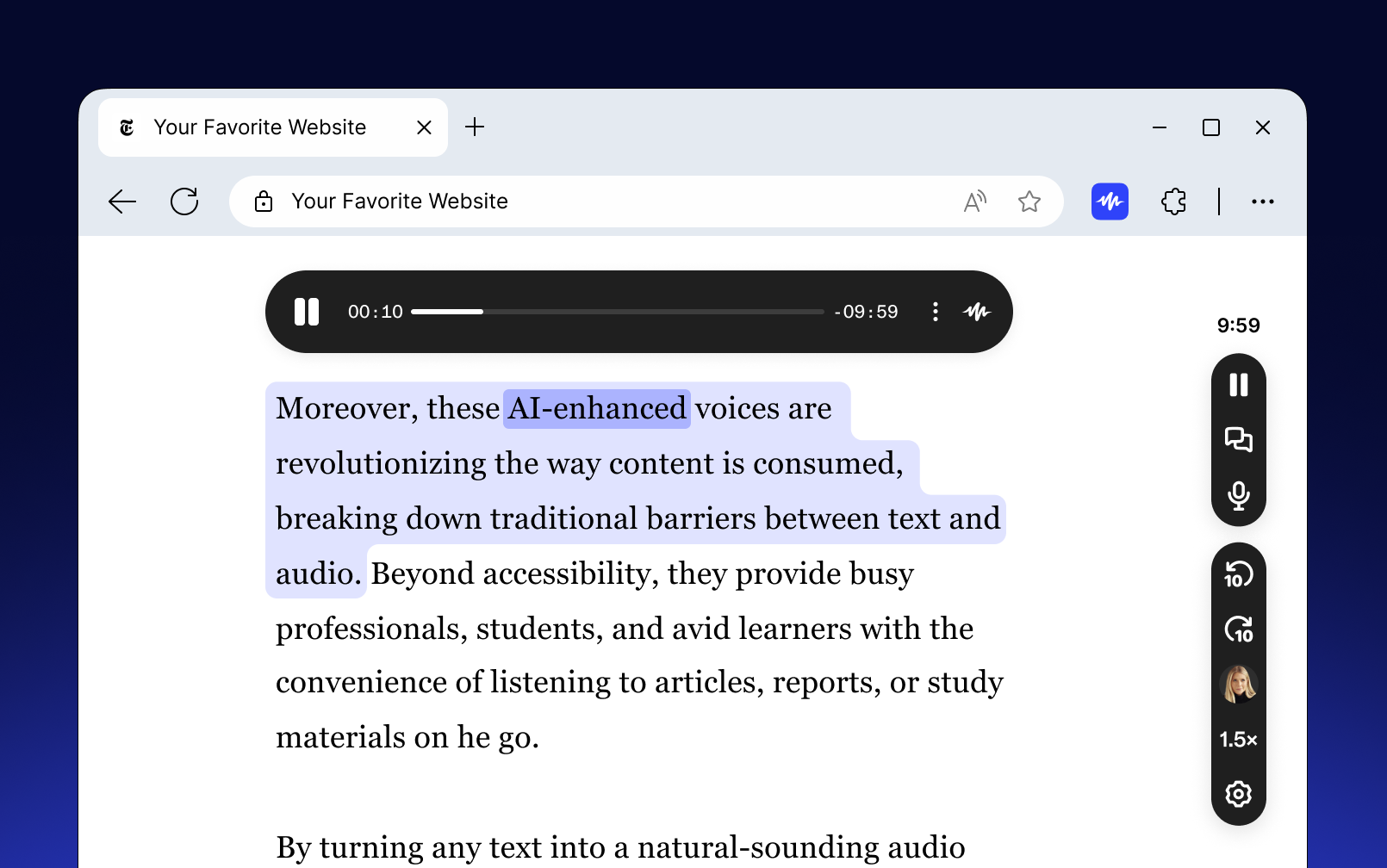Open the Speechify extension in the toolbar
The width and height of the screenshot is (1387, 868).
click(1110, 201)
